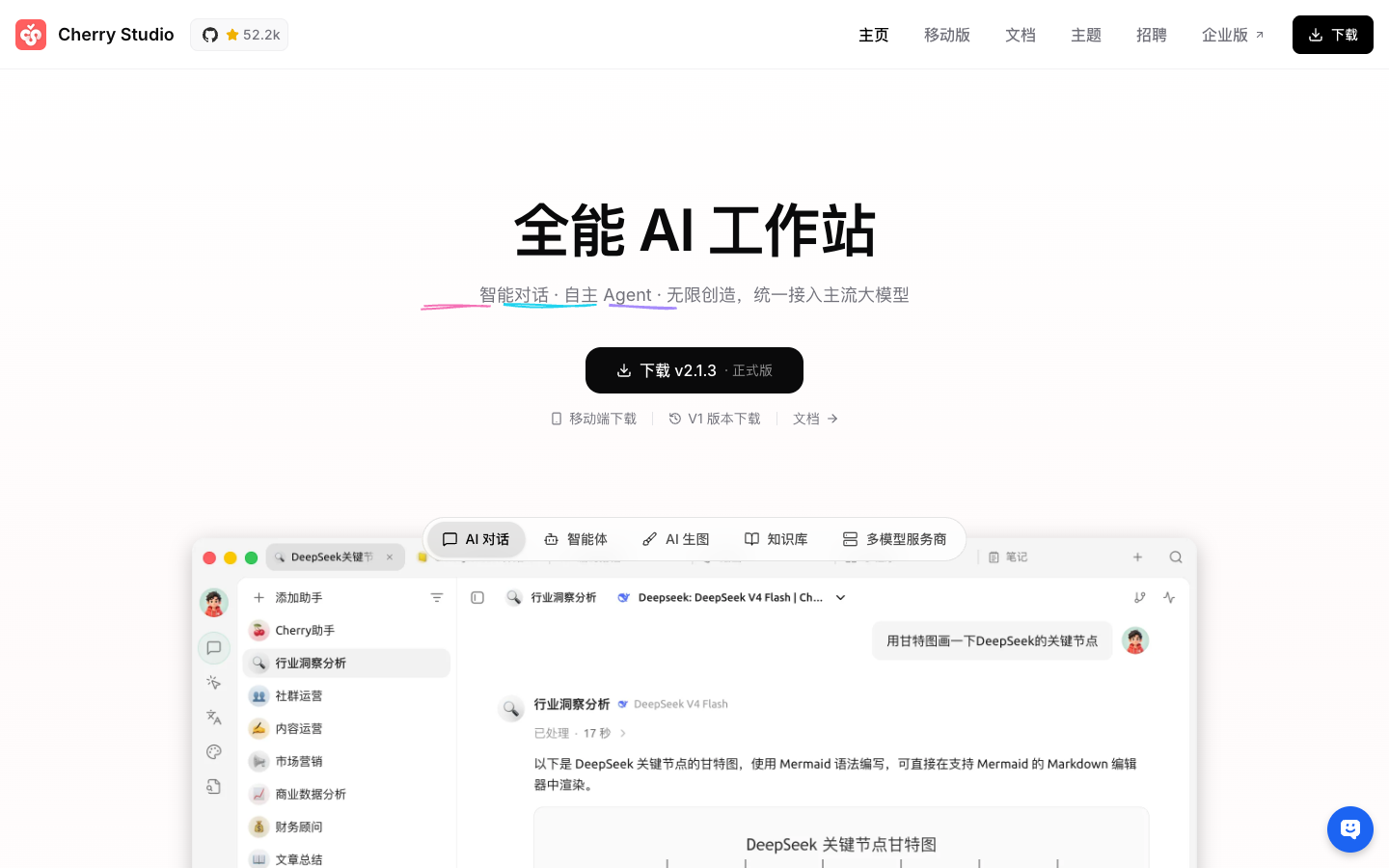Screen dimensions: 1389x868
Task: Click the 添加助手 button
Action: (287, 598)
